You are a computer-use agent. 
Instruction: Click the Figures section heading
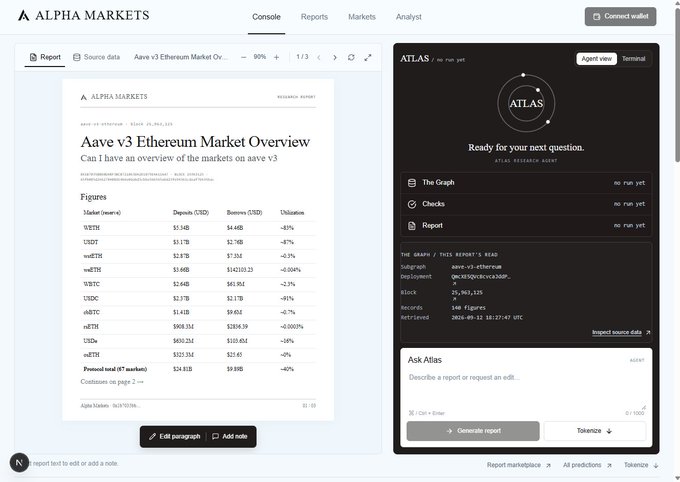pyautogui.click(x=93, y=197)
